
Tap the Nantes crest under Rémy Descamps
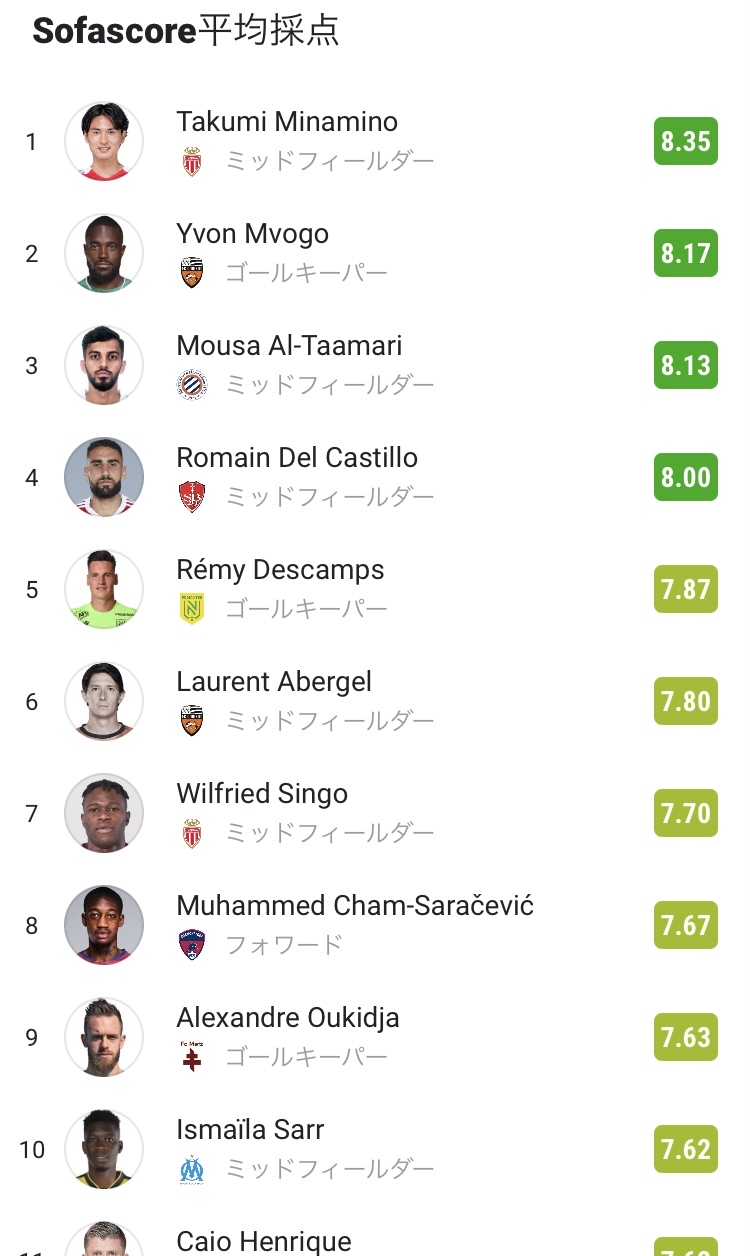tap(192, 609)
